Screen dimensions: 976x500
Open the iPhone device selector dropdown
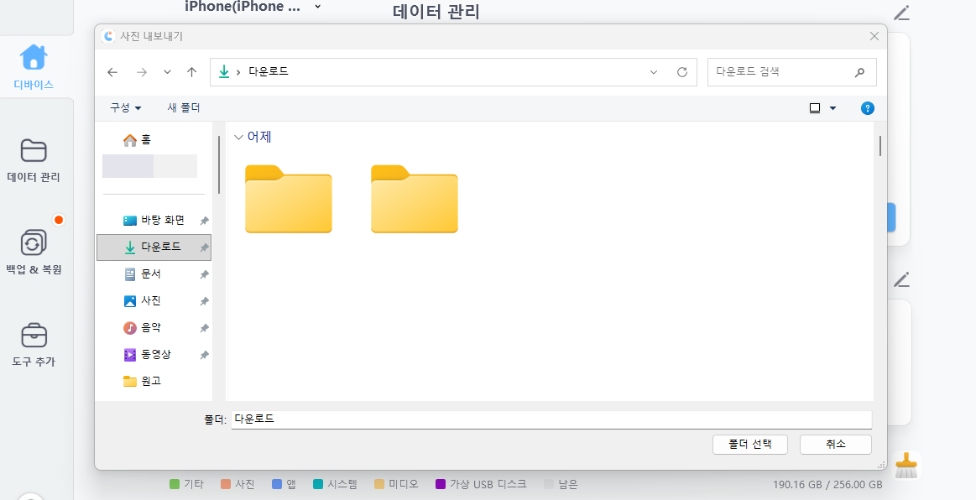point(317,6)
